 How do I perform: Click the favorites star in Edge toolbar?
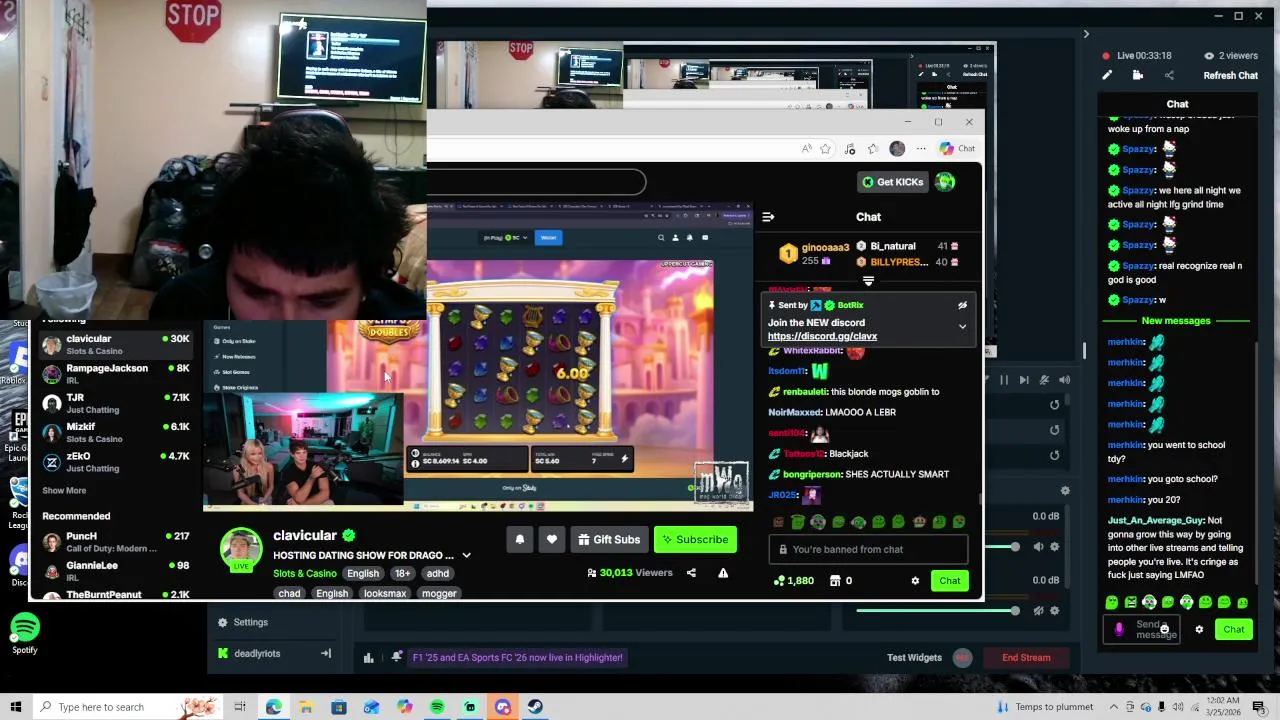point(825,149)
